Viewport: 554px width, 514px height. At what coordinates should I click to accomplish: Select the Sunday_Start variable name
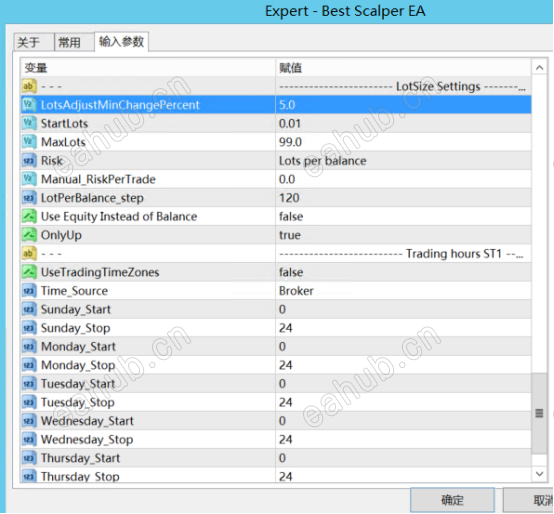point(76,309)
